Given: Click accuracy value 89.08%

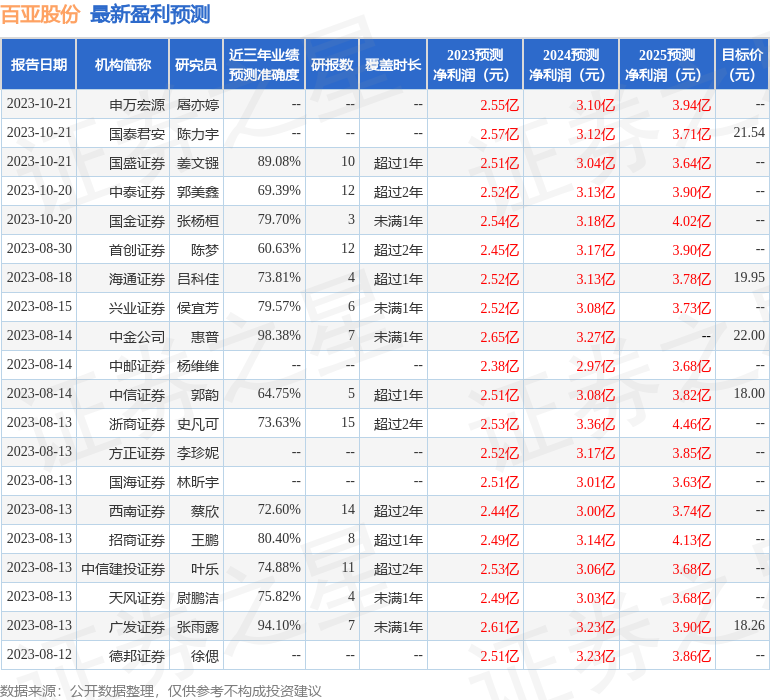Looking at the screenshot, I should tap(279, 162).
